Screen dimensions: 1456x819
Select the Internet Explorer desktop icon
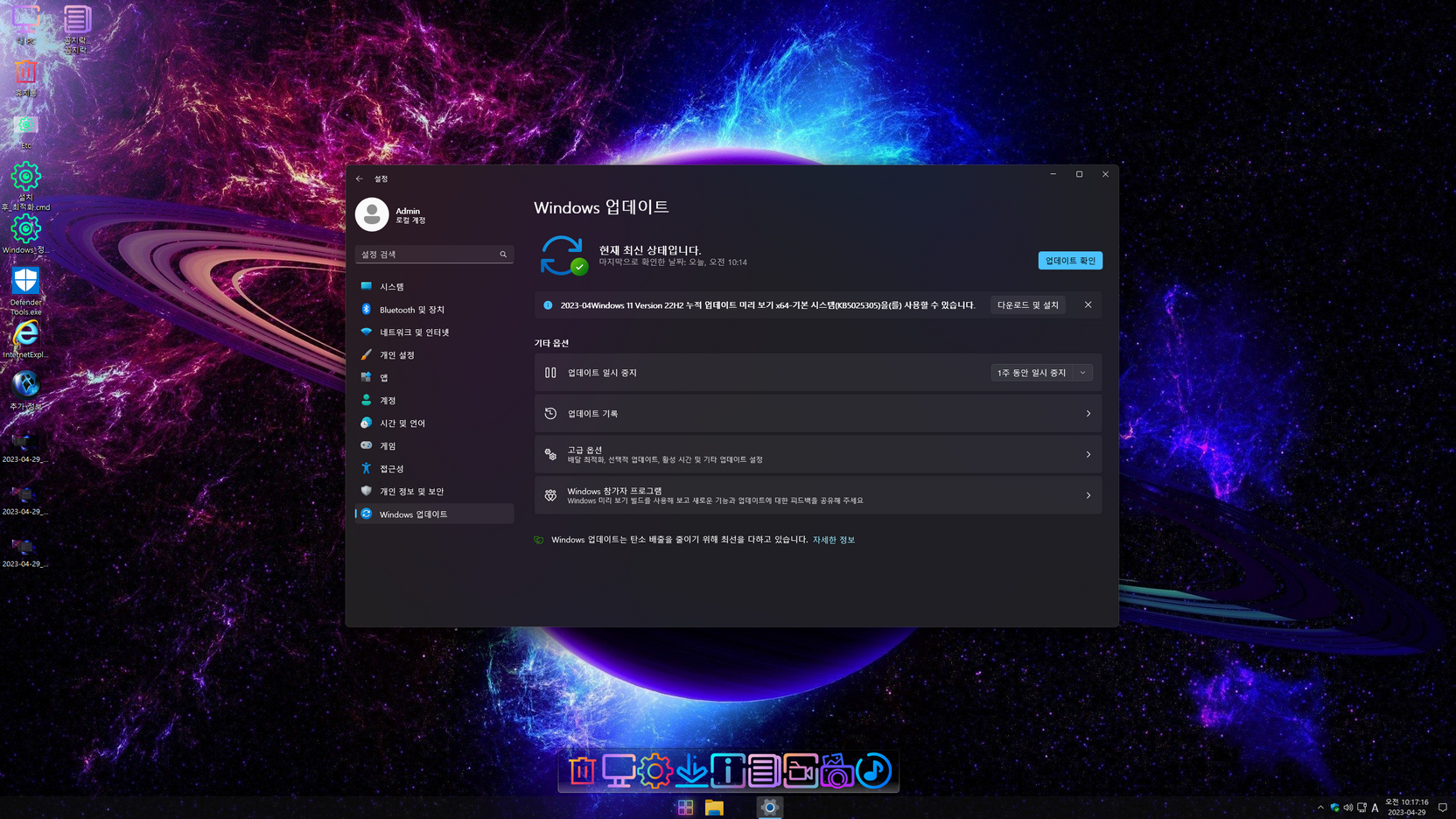(x=25, y=339)
